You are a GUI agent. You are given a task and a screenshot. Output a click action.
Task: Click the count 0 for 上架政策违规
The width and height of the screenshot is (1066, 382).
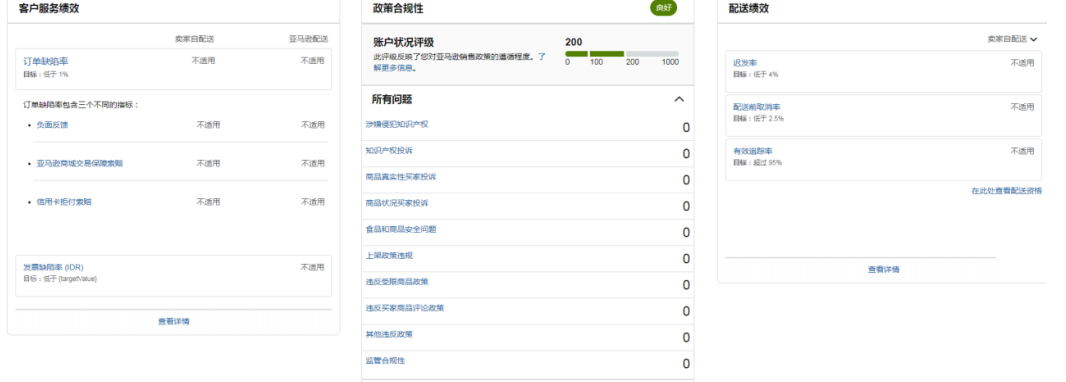[686, 259]
